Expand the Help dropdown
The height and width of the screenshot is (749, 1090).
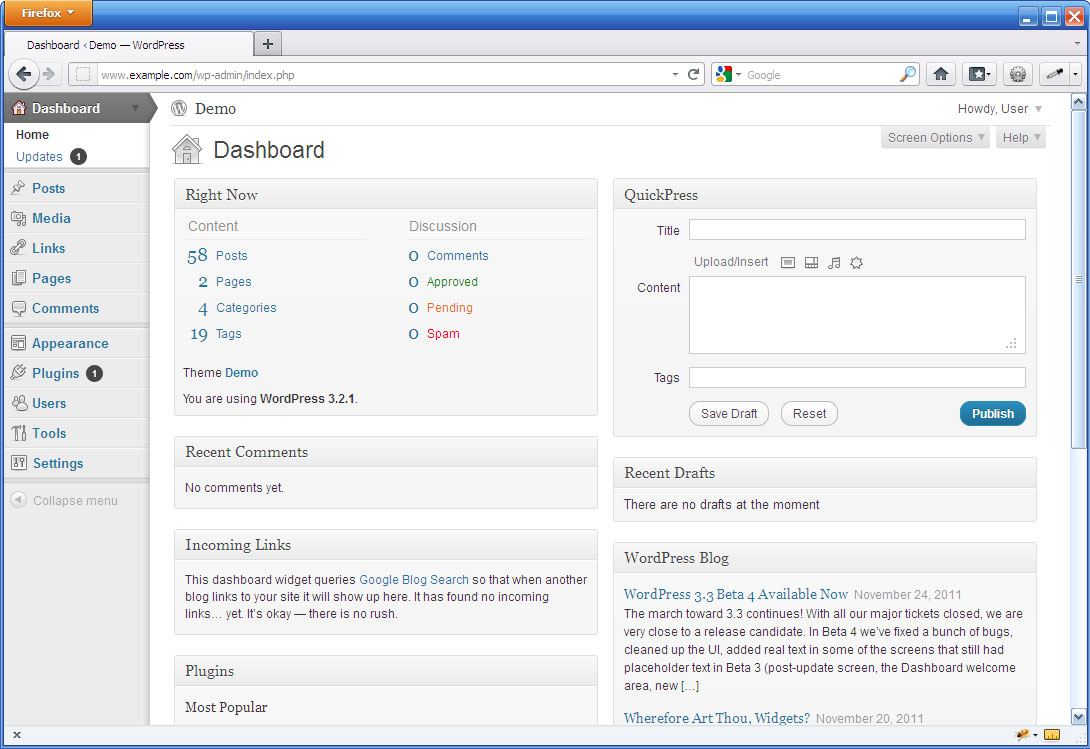point(1021,138)
